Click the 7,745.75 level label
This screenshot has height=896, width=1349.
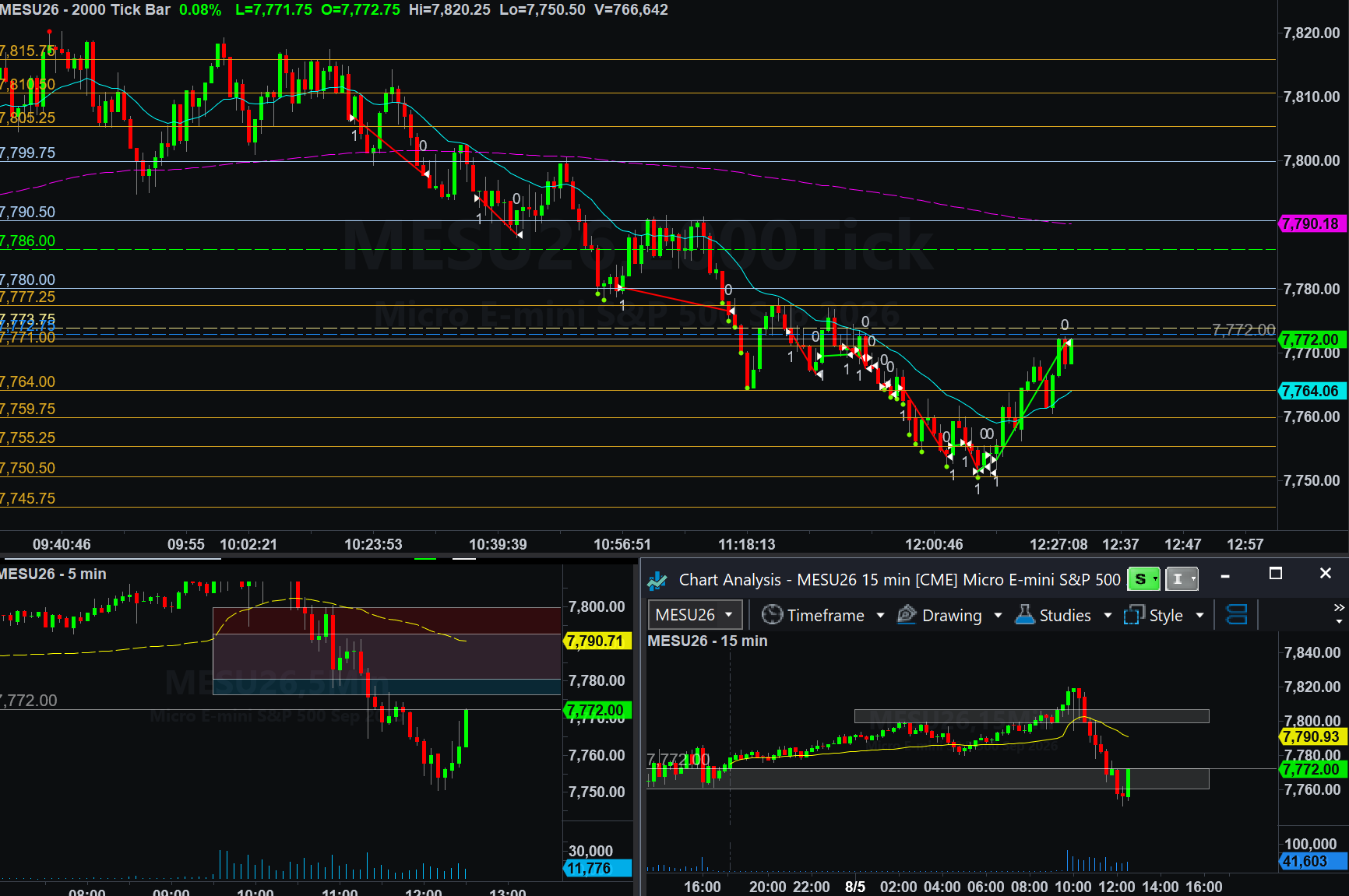(x=28, y=498)
